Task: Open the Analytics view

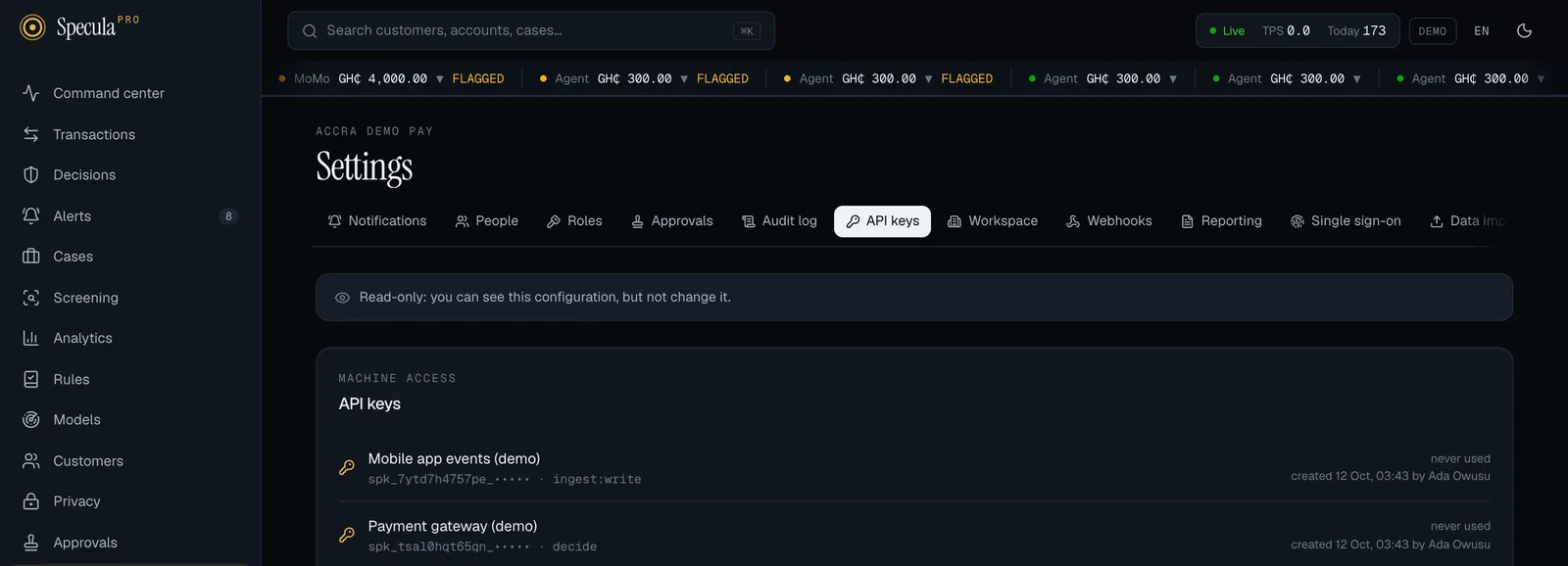Action: [130, 338]
